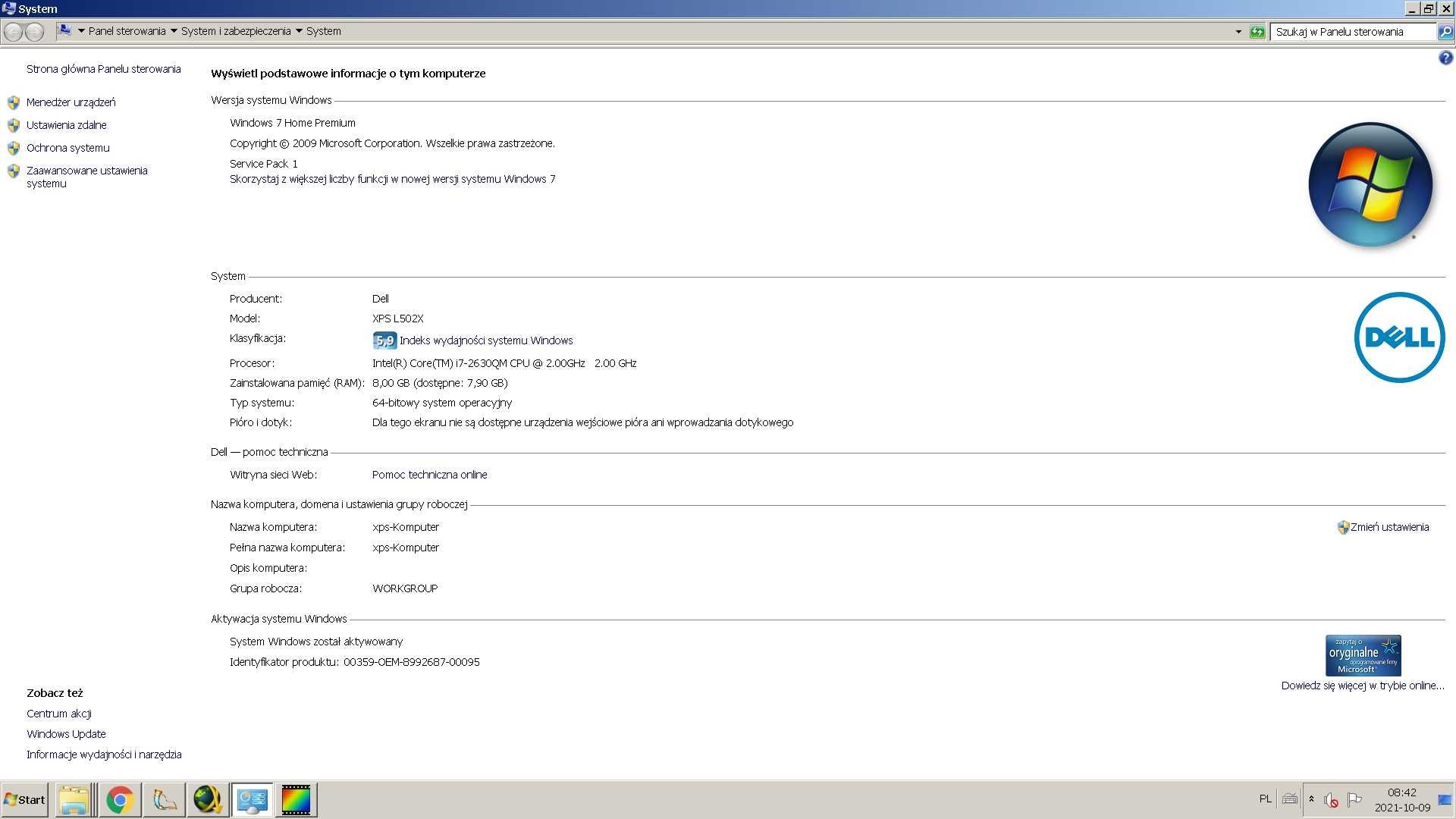The height and width of the screenshot is (819, 1456).
Task: Go back with the Back arrow button
Action: point(14,32)
